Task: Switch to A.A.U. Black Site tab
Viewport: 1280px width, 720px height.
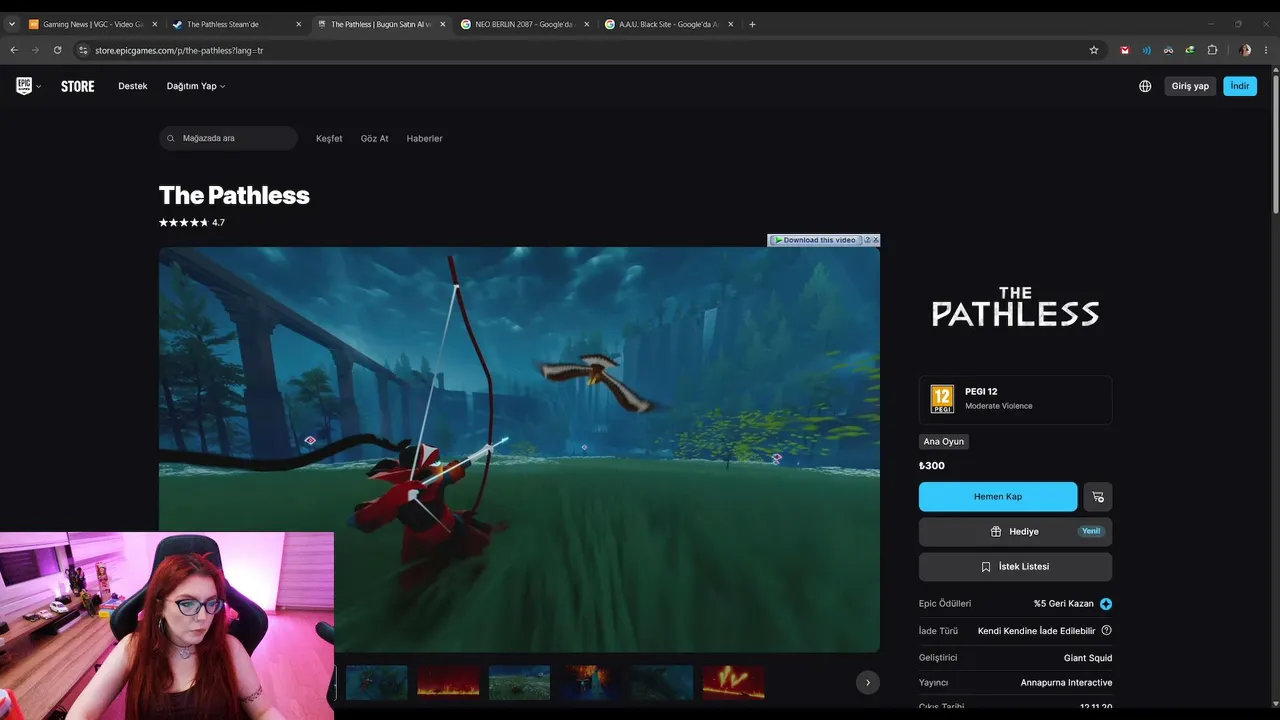Action: [669, 24]
